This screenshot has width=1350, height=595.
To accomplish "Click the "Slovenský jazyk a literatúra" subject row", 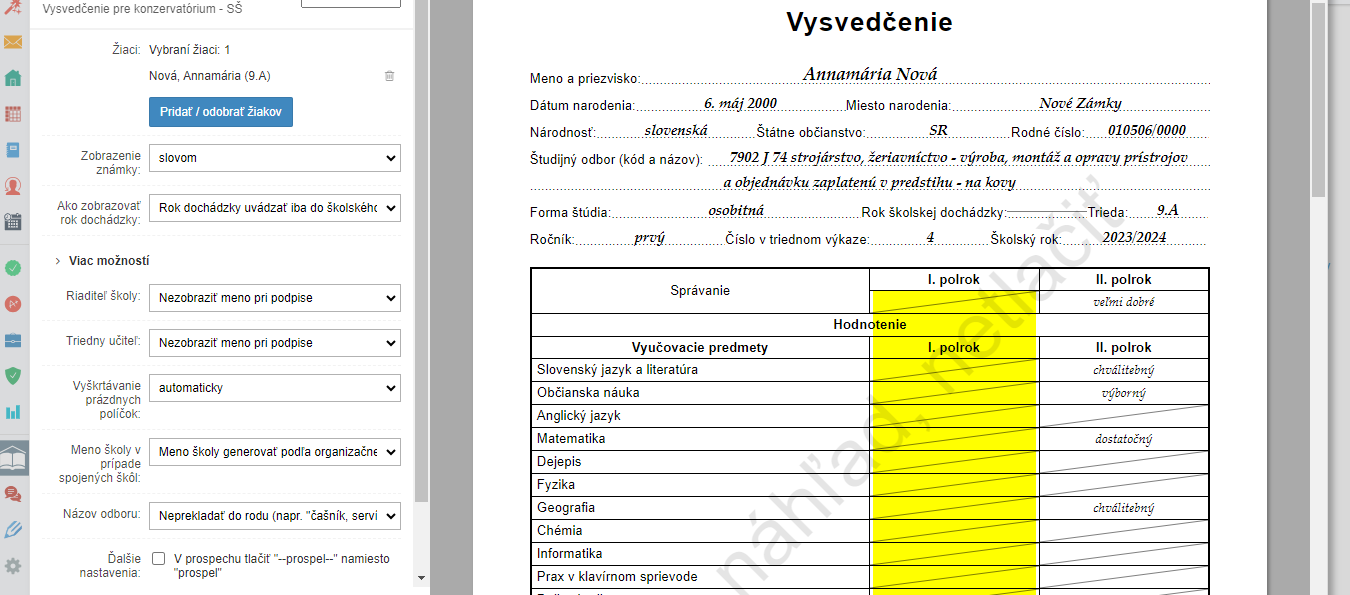I will (x=700, y=370).
